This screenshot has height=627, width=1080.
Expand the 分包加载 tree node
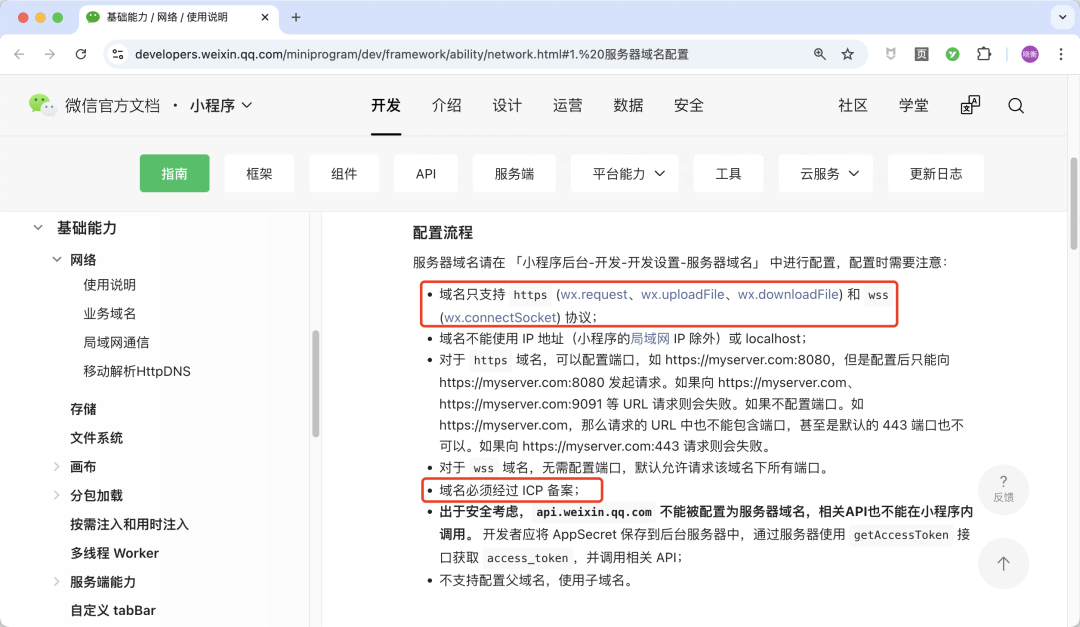point(56,495)
